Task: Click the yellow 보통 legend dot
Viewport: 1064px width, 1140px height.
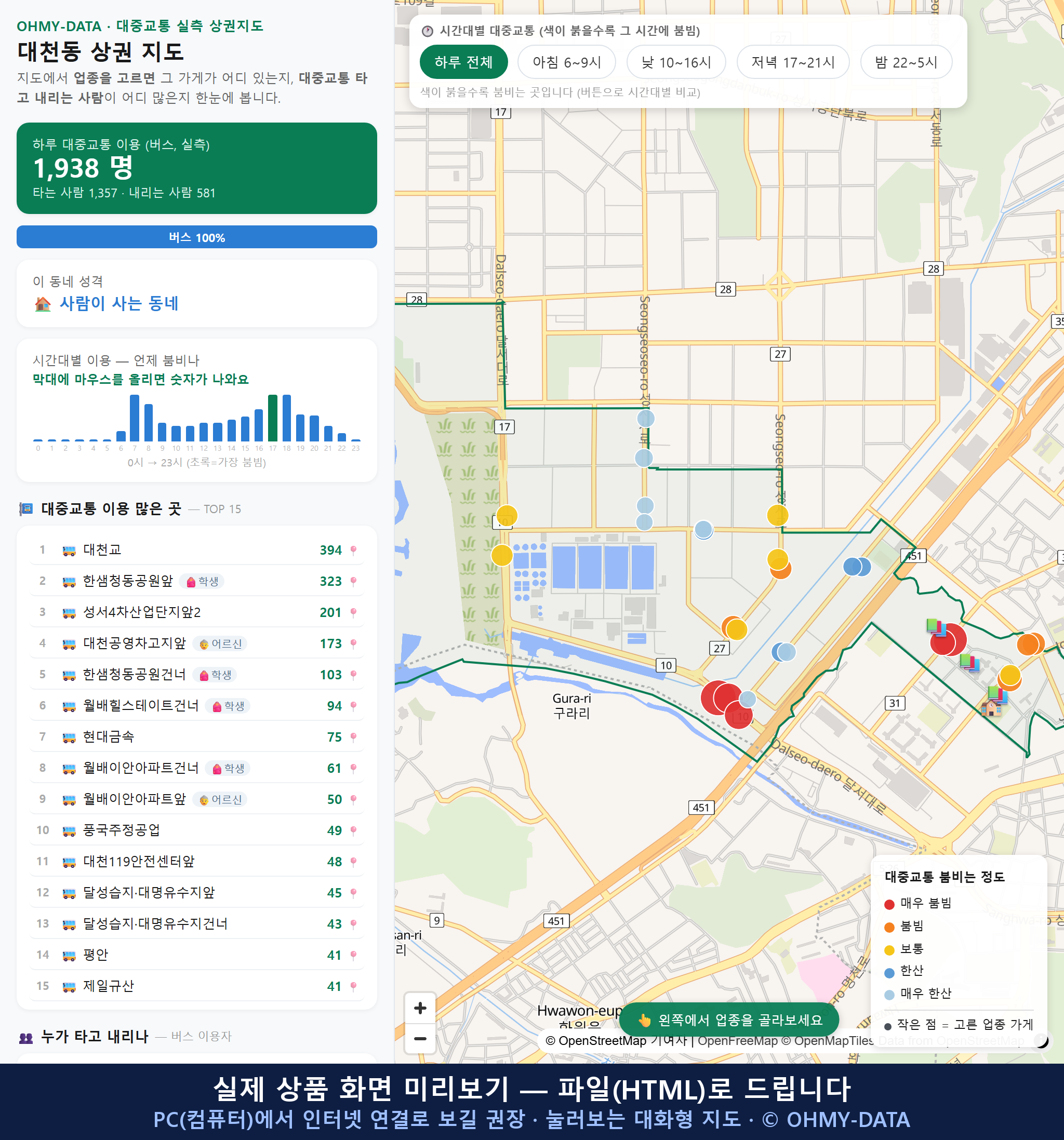Action: click(889, 950)
